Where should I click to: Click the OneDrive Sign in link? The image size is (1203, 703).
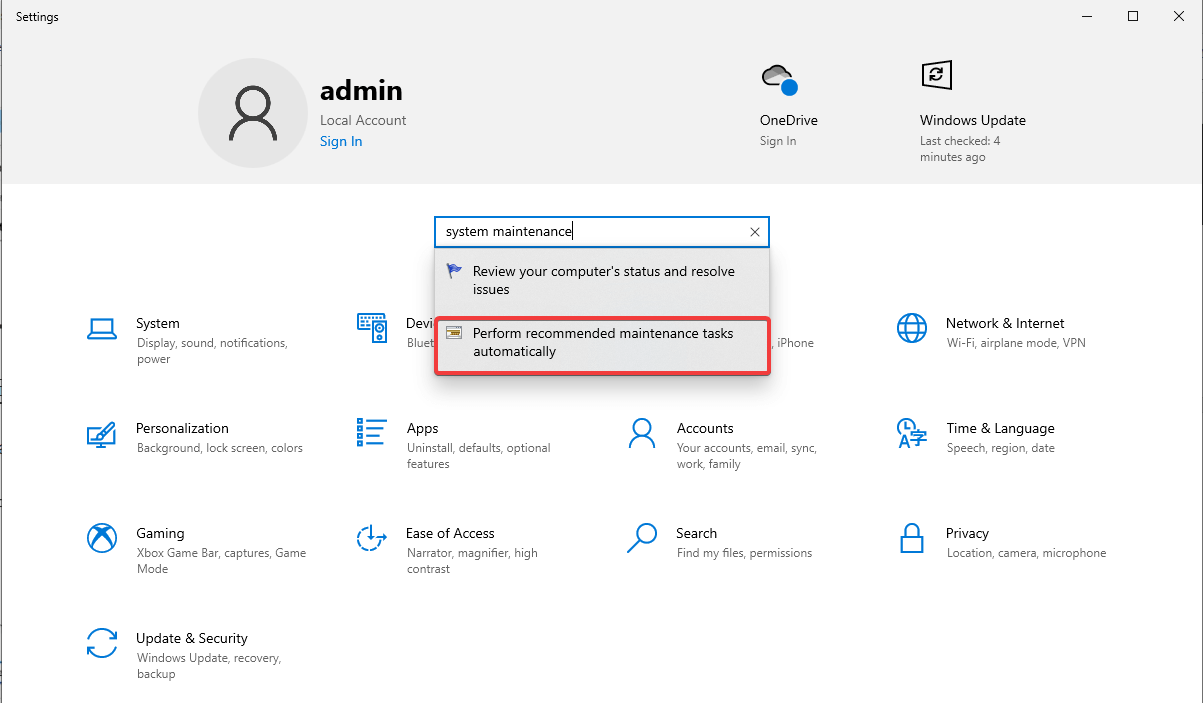pyautogui.click(x=778, y=141)
